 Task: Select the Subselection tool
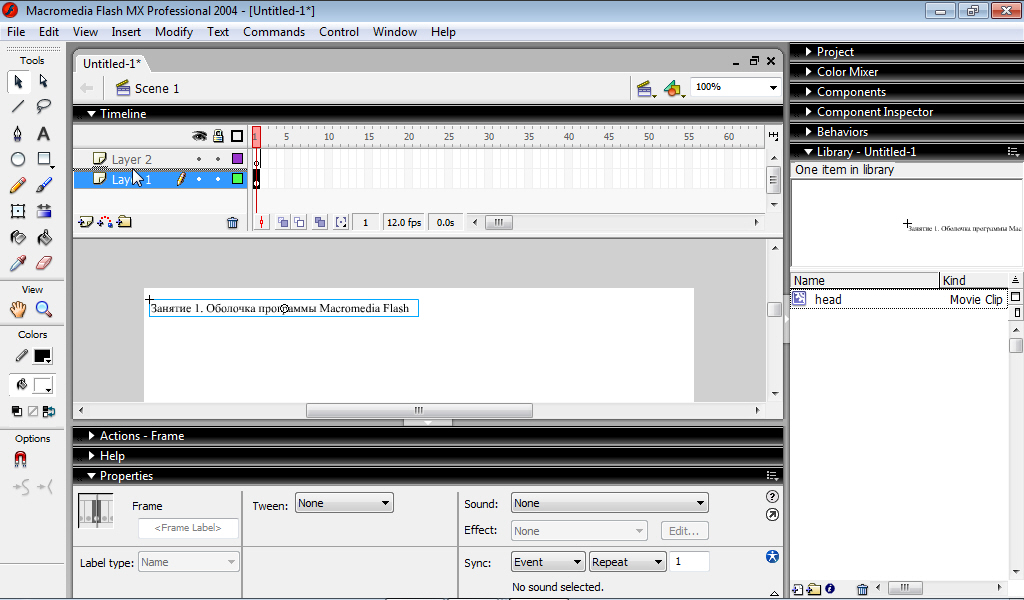[x=44, y=82]
